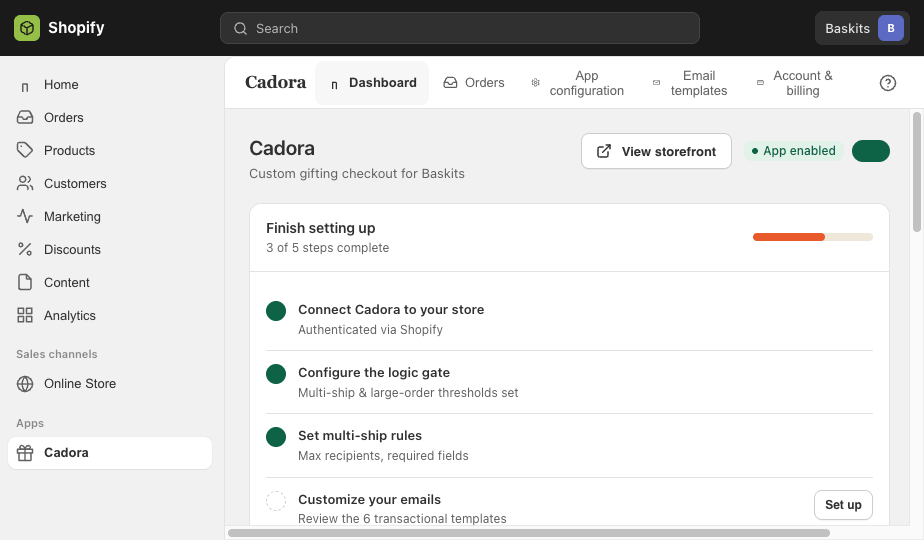Open the Account & billing tab
The width and height of the screenshot is (924, 540).
[x=795, y=83]
